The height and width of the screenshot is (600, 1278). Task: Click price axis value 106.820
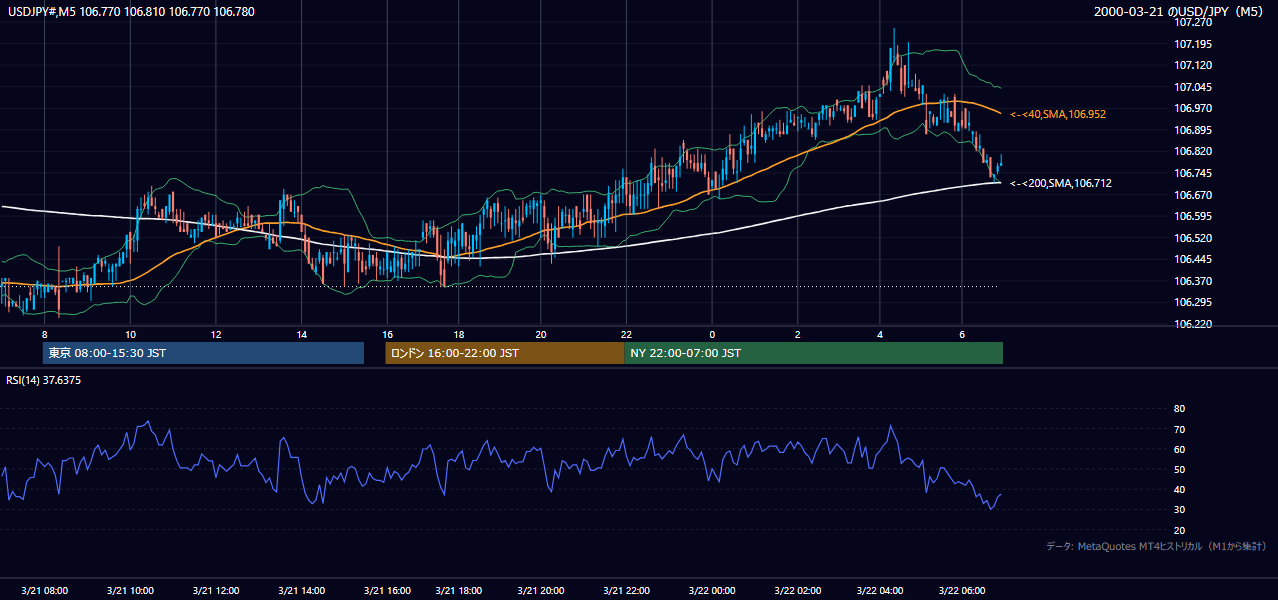(1193, 151)
